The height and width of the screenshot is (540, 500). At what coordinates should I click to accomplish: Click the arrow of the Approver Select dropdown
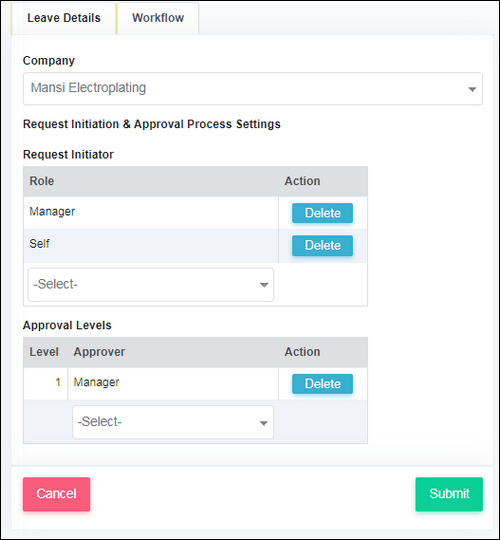pos(264,423)
